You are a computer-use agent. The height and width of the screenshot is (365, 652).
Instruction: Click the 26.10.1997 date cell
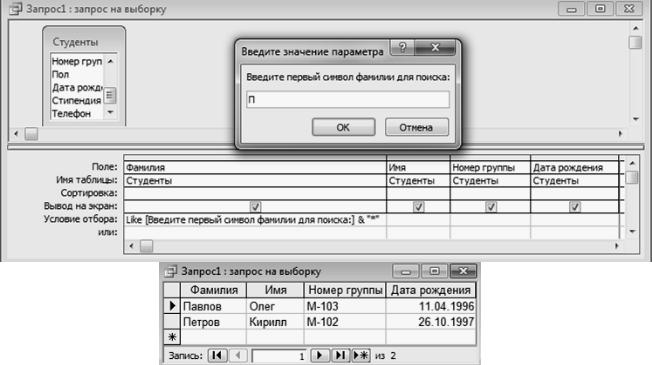[x=431, y=322]
